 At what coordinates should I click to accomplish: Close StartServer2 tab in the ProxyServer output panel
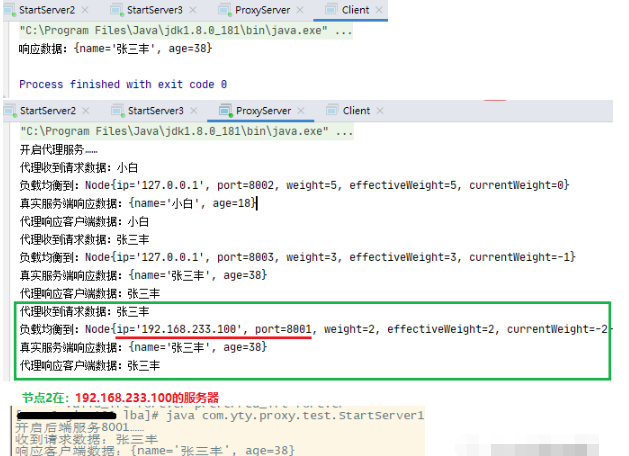coord(85,111)
